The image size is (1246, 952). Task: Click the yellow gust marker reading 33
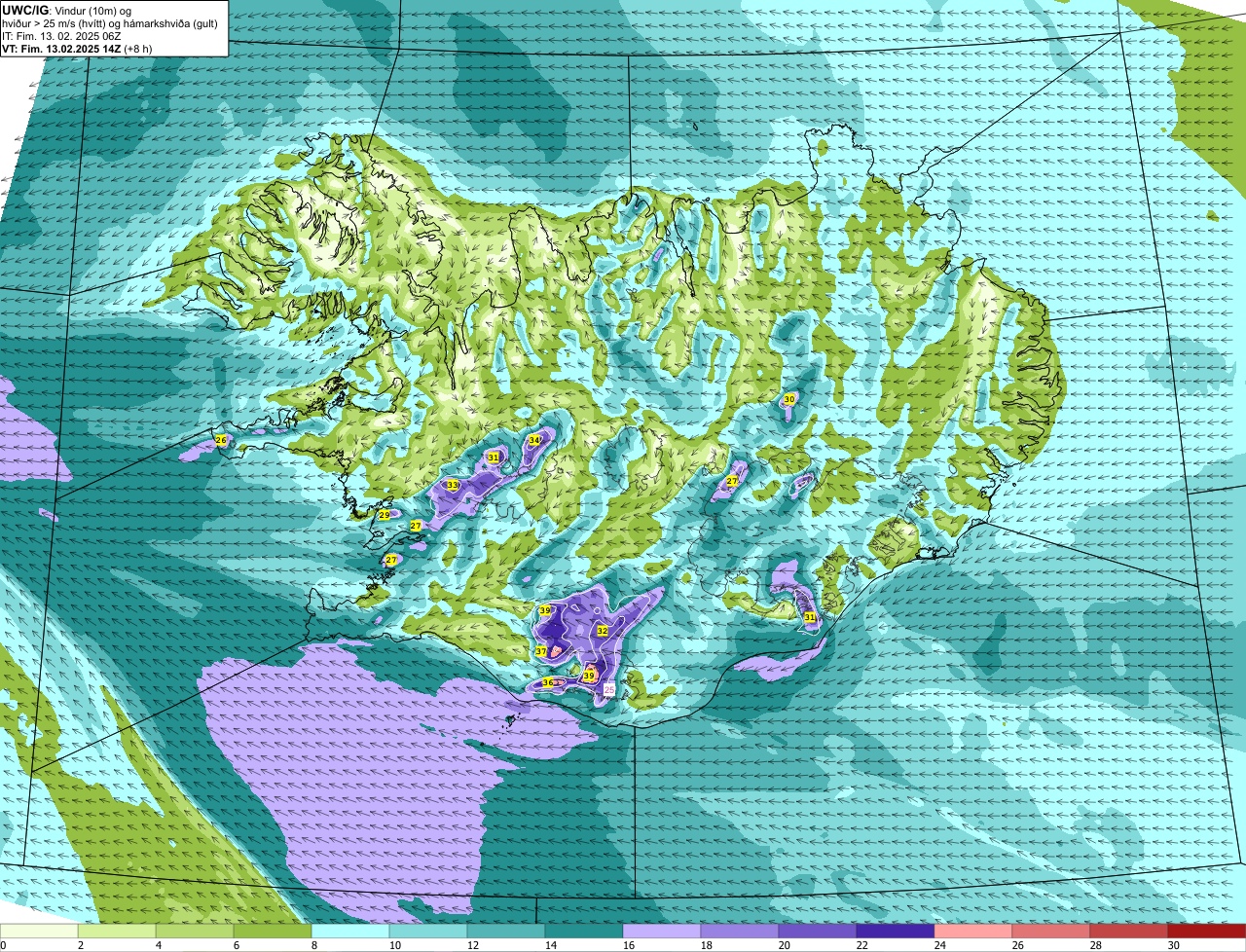(452, 485)
